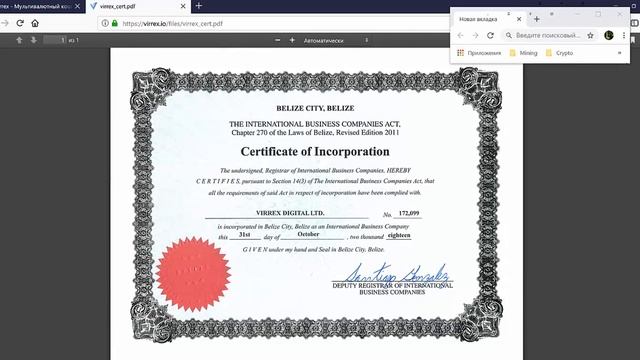Go to next PDF page
The height and width of the screenshot is (360, 640).
point(33,40)
